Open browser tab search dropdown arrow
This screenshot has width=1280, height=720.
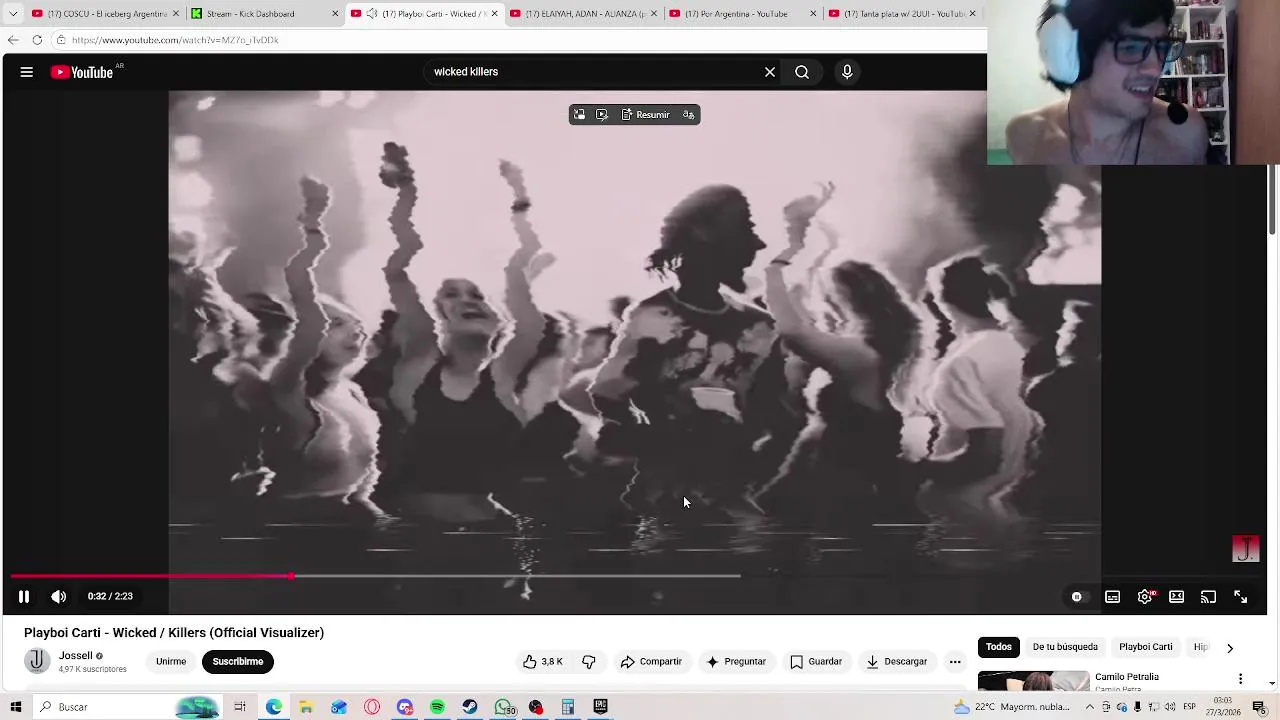tap(12, 14)
